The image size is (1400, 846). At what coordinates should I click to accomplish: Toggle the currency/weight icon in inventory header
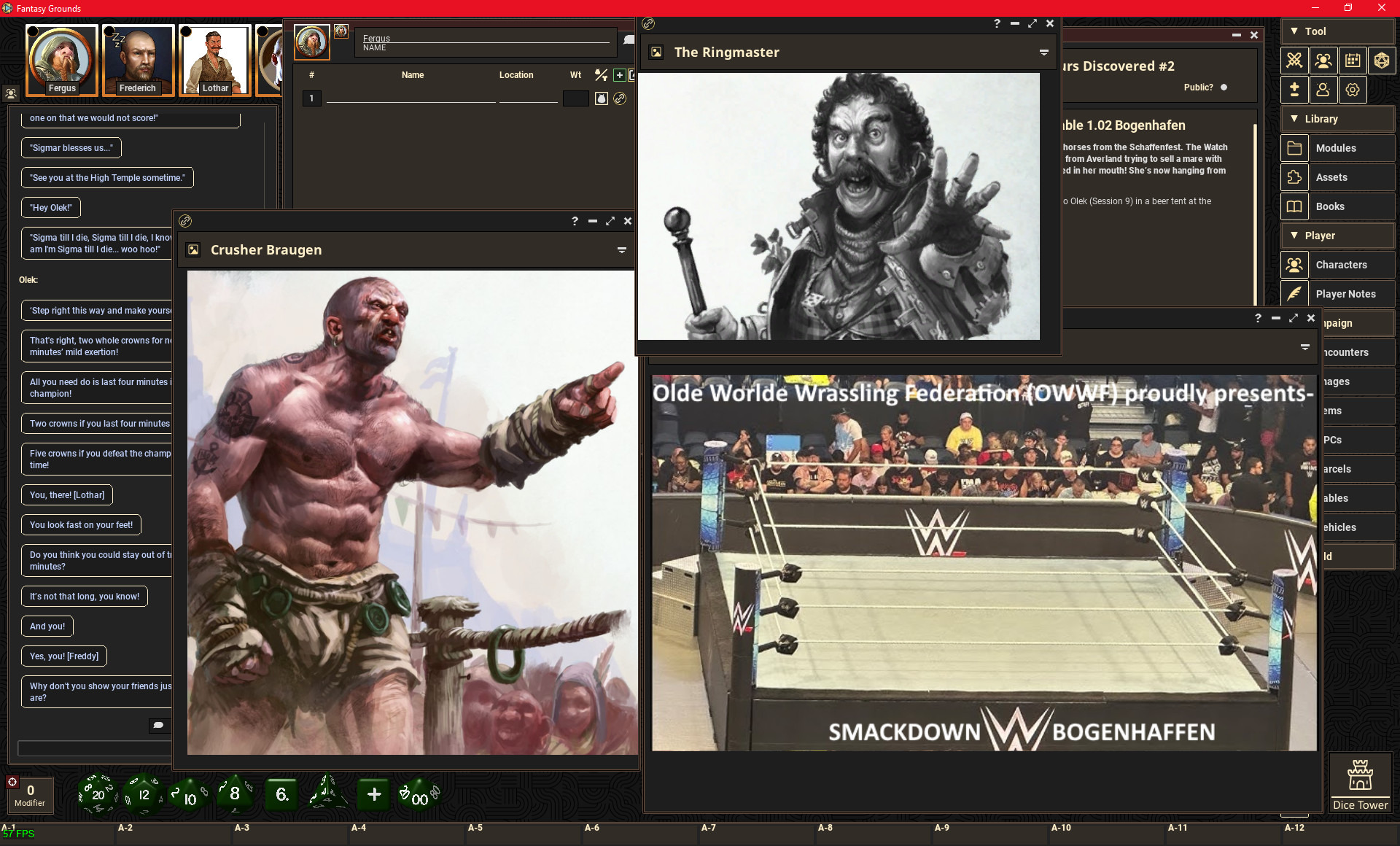coord(601,75)
